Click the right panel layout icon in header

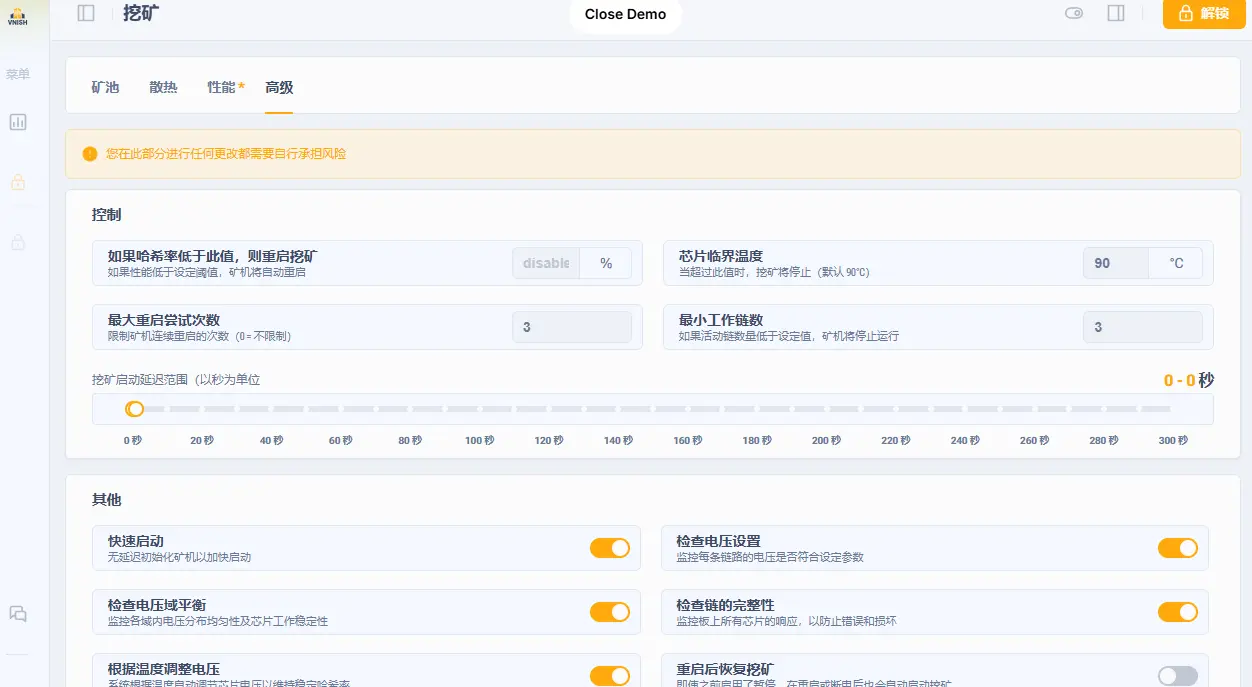click(1116, 13)
